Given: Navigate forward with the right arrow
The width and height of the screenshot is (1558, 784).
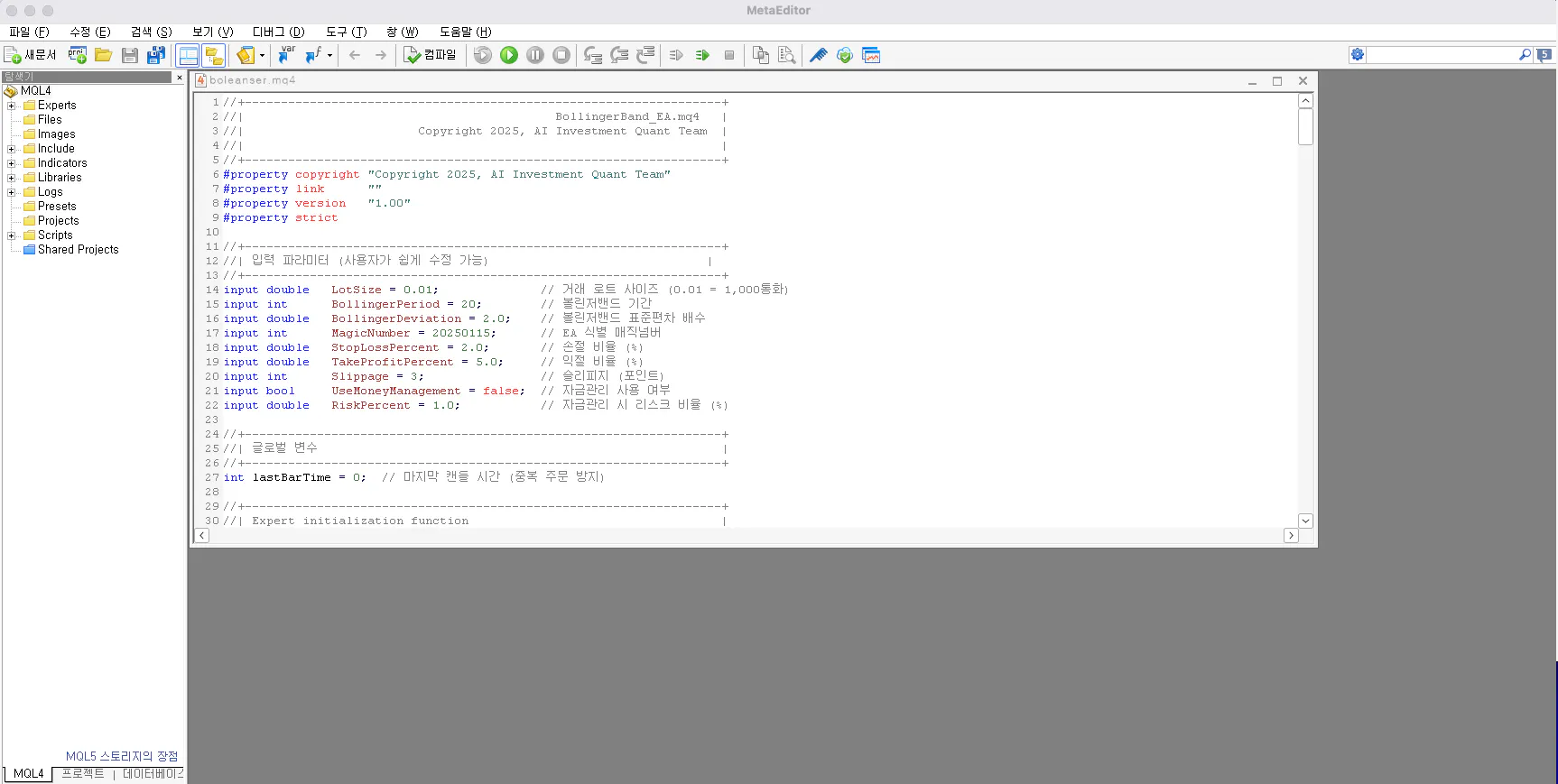Looking at the screenshot, I should click(x=381, y=55).
